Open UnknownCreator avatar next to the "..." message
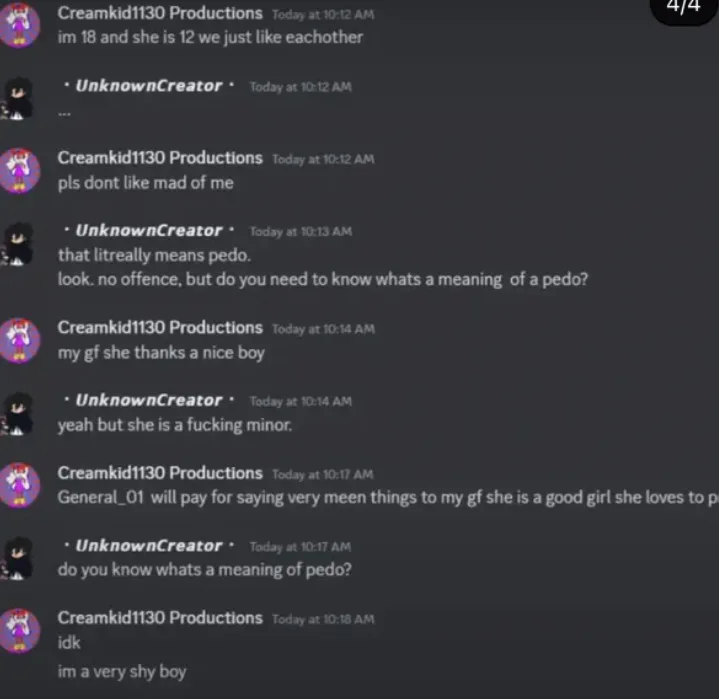719x699 pixels. pyautogui.click(x=17, y=98)
